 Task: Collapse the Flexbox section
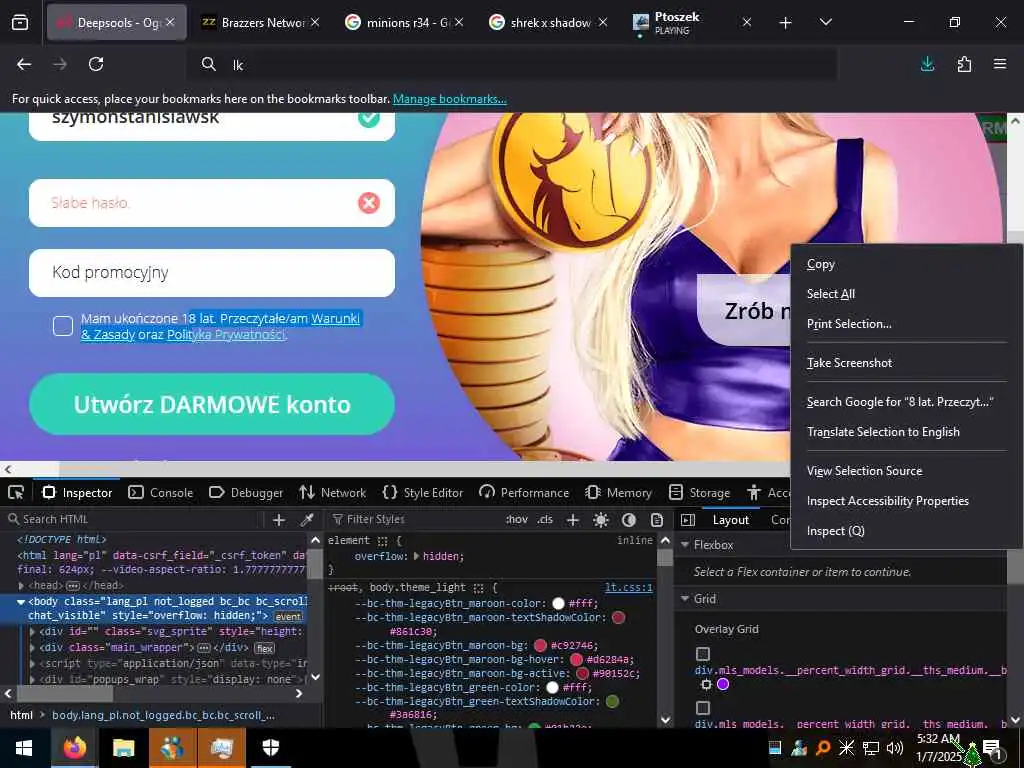coord(685,545)
